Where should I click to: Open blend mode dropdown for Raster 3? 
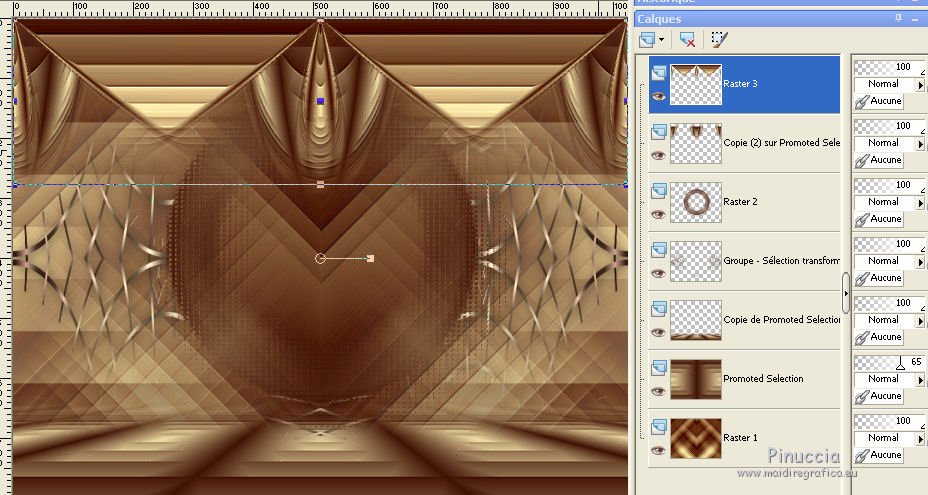pos(920,85)
